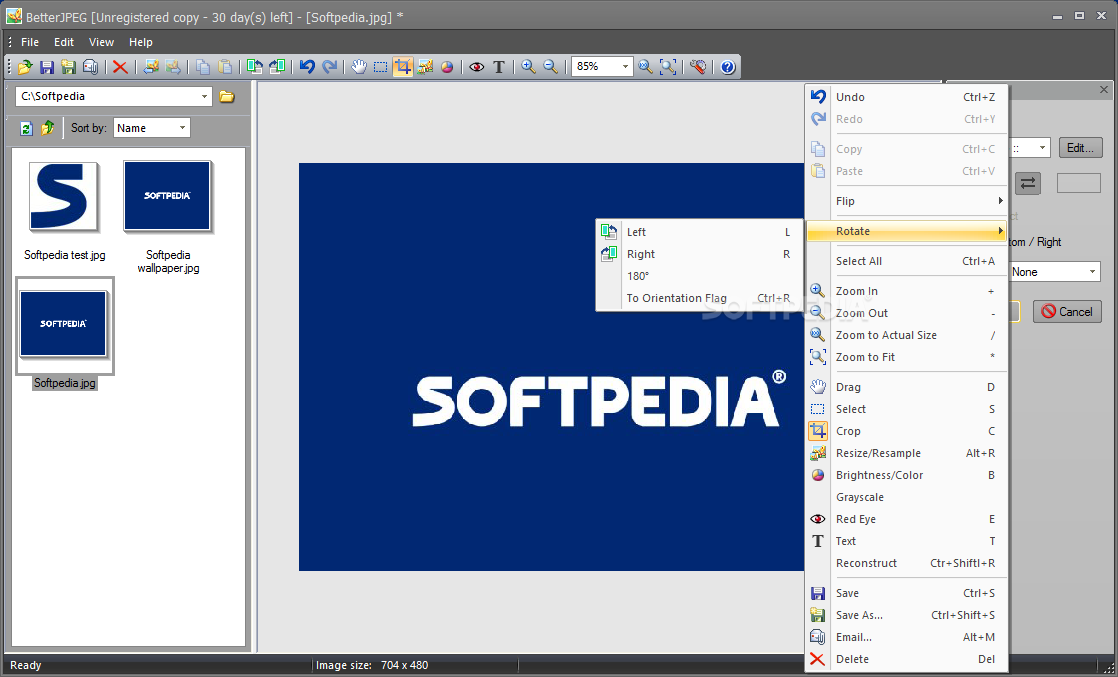Click the Copy toolbar icon
The height and width of the screenshot is (677, 1118).
203,67
